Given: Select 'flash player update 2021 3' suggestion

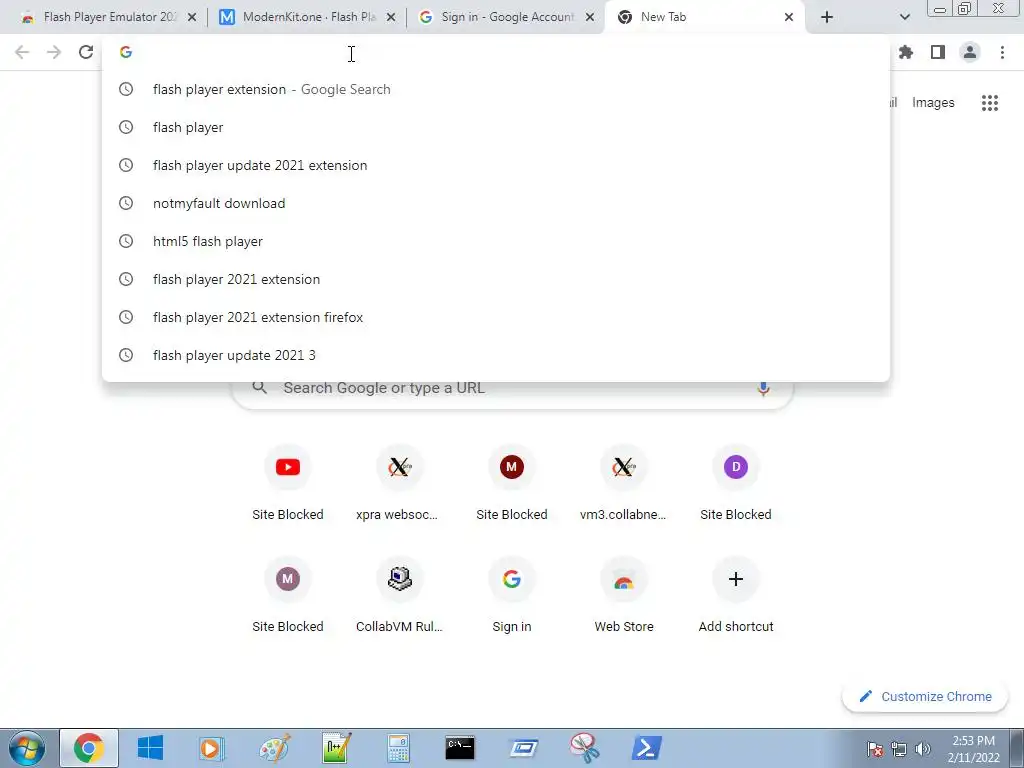Looking at the screenshot, I should coord(496,355).
